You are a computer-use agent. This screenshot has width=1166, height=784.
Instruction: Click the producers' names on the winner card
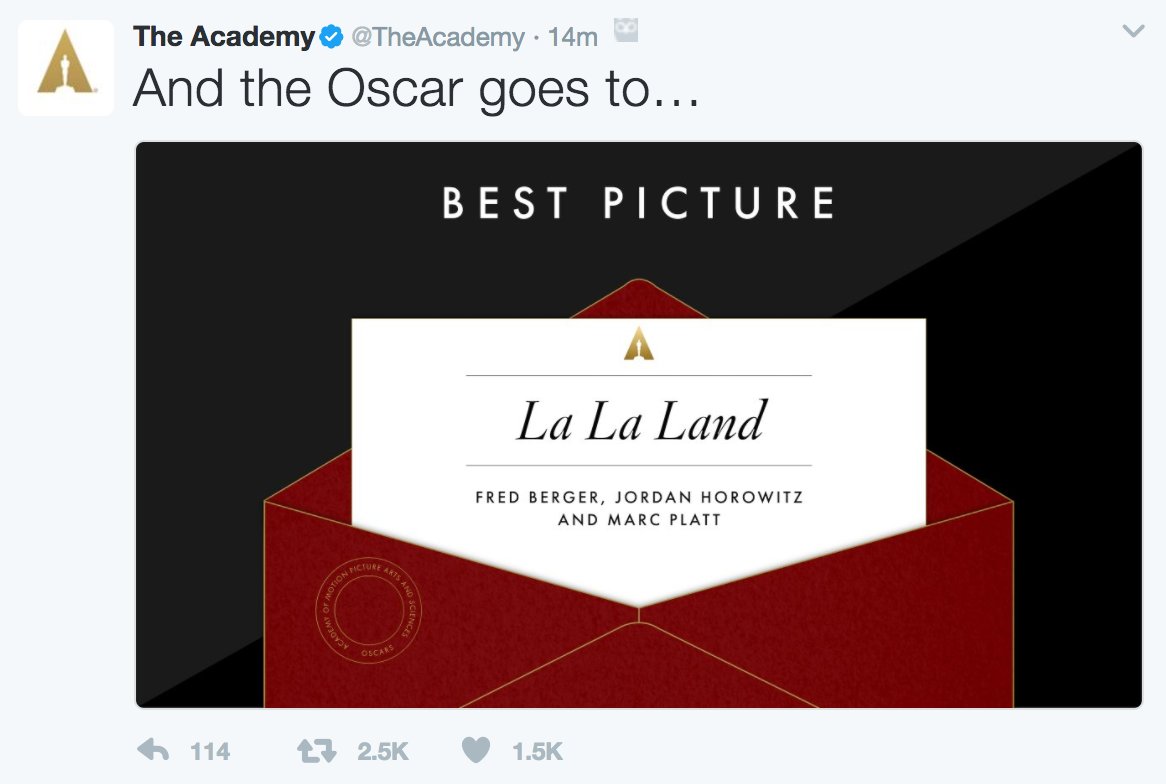click(639, 508)
